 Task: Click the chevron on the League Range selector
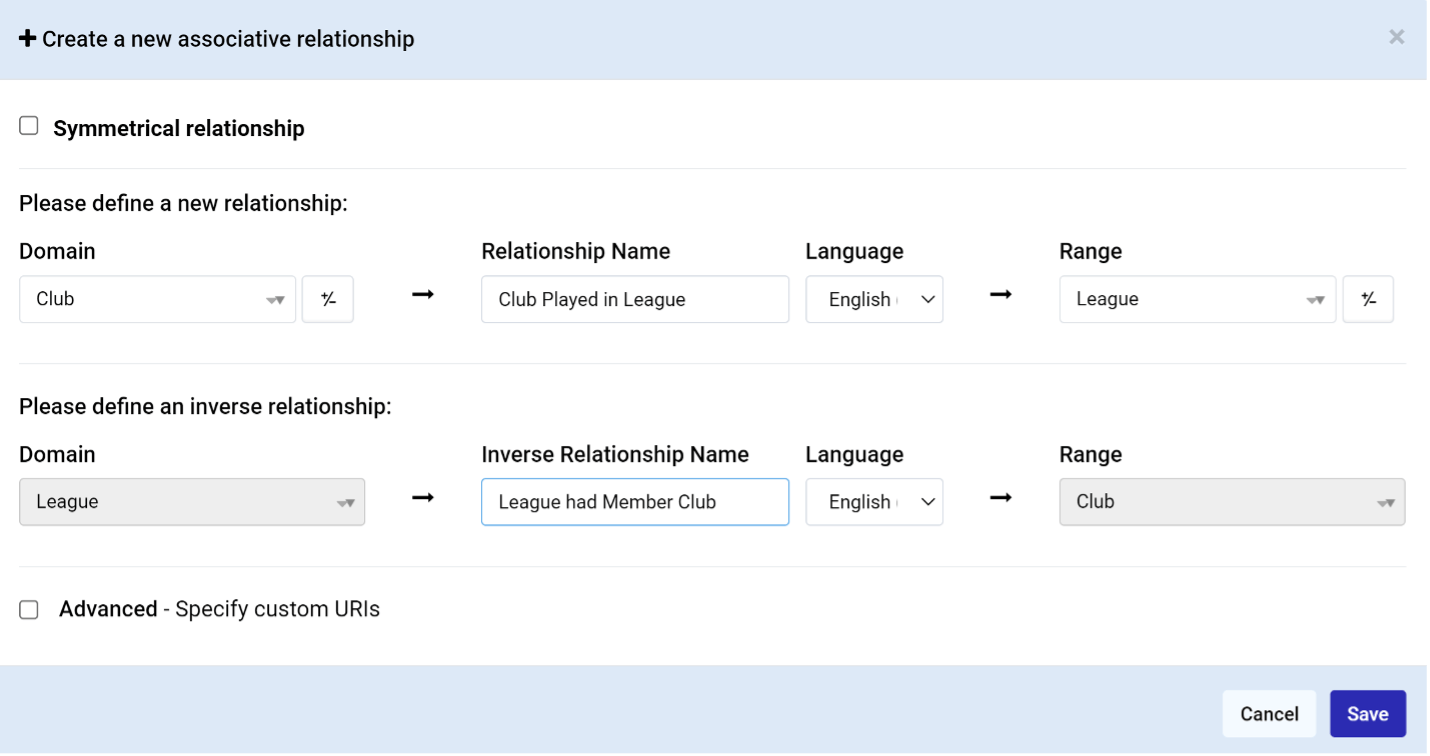click(x=1318, y=299)
